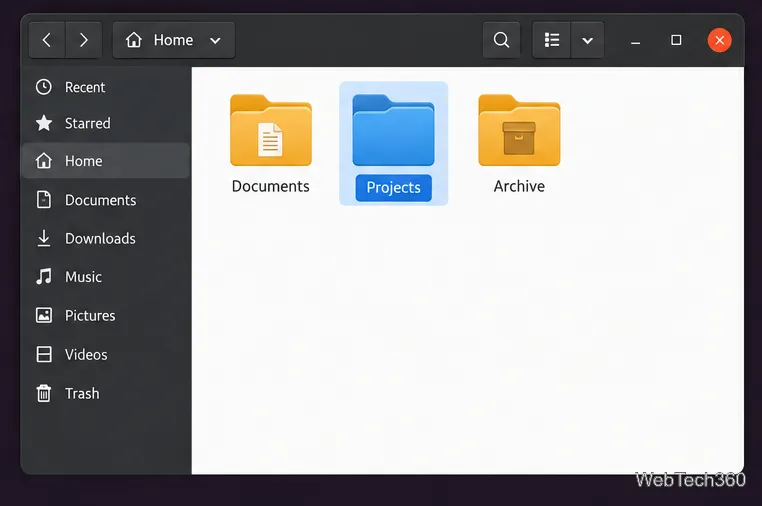This screenshot has width=762, height=506.
Task: Click the Documents folder name label
Action: 271,186
